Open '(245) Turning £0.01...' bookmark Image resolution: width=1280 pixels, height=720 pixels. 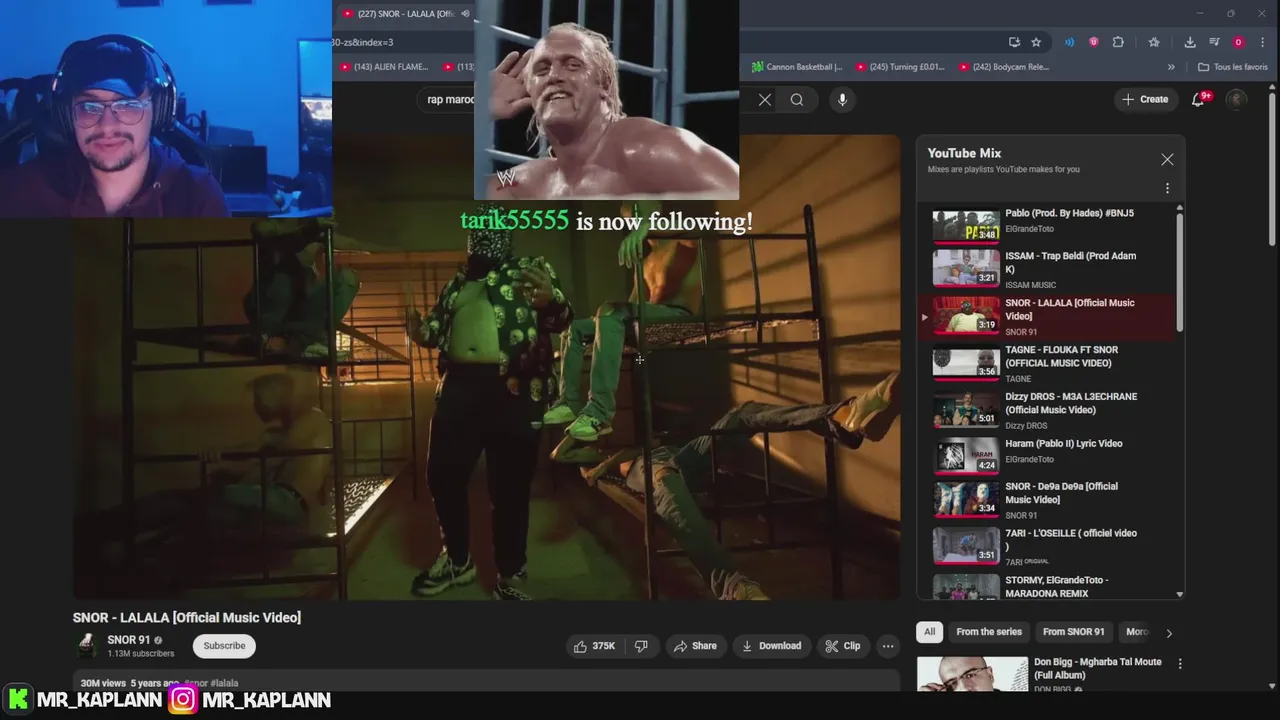[900, 67]
